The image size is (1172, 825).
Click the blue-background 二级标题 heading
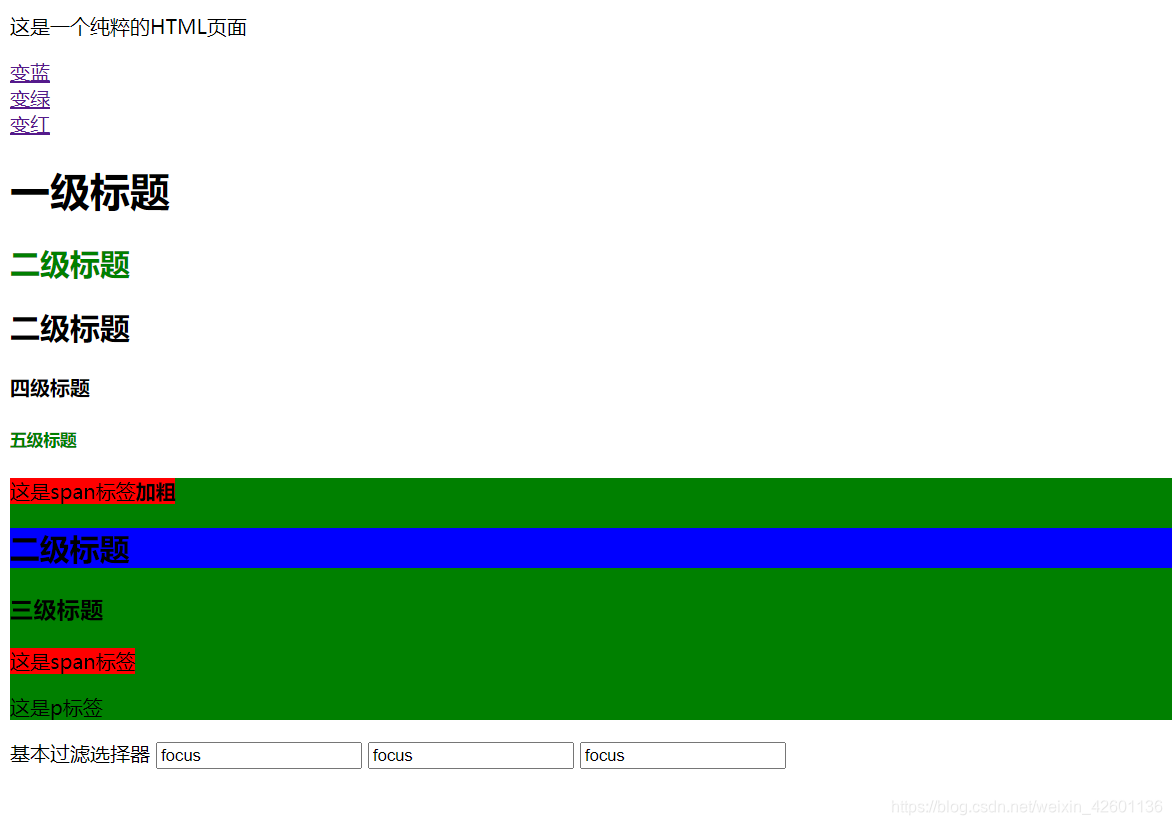(x=590, y=549)
